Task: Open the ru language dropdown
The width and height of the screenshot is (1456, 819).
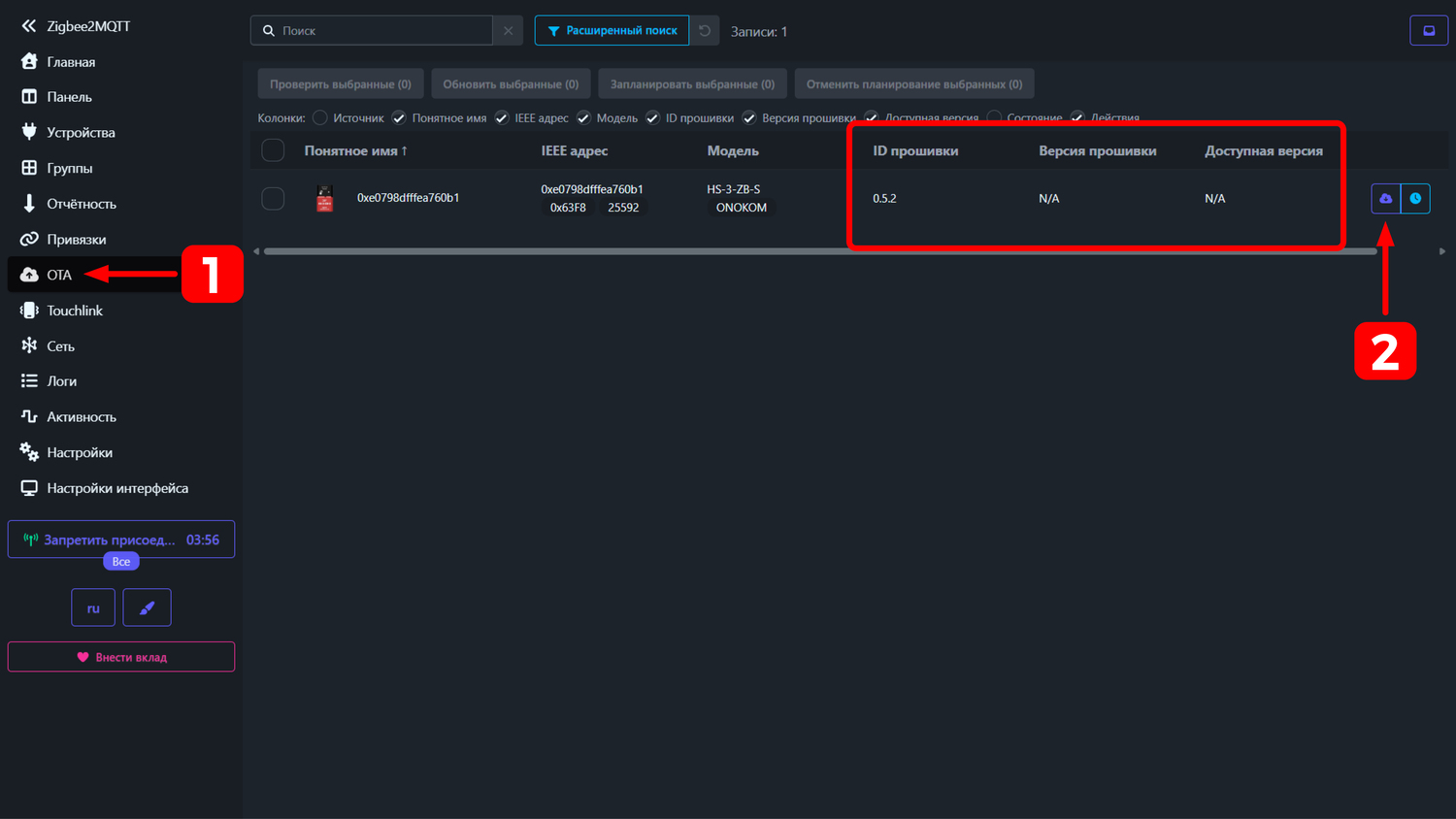Action: 93,607
